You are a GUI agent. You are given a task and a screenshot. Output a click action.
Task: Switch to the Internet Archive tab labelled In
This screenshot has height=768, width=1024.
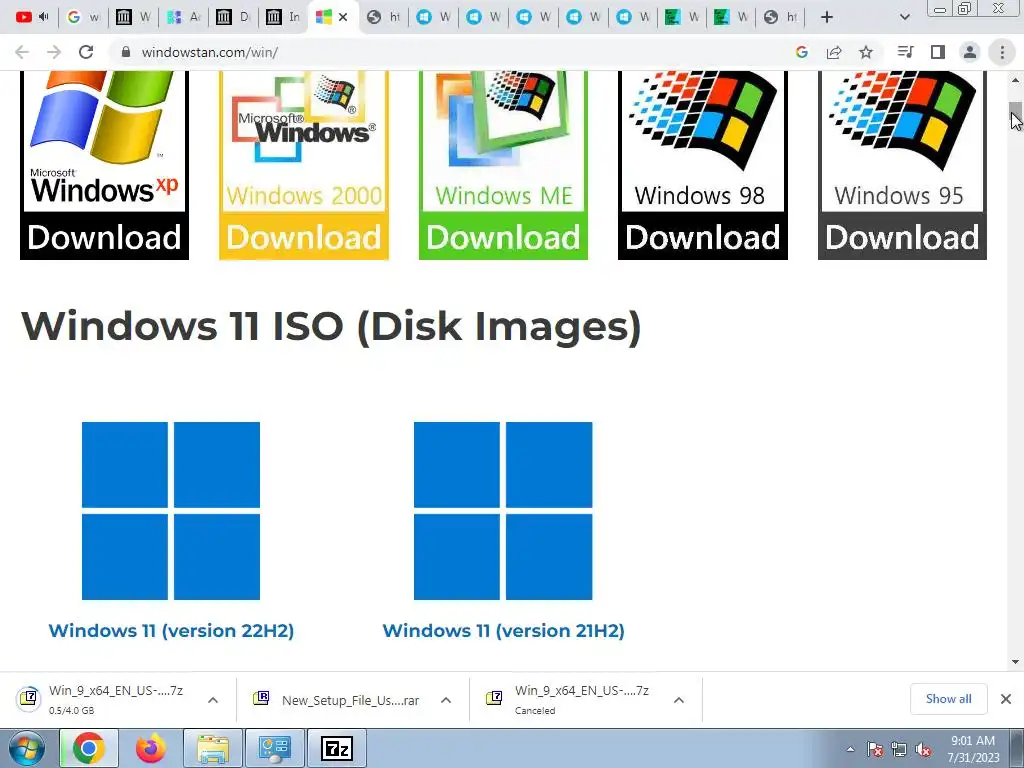tap(283, 17)
